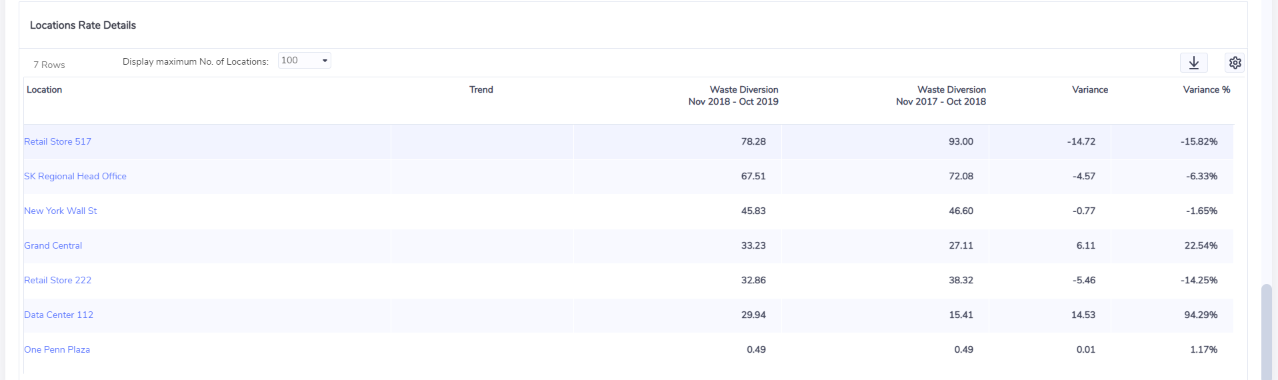Open SK Regional Head Office link
This screenshot has height=380, width=1278.
[x=75, y=176]
